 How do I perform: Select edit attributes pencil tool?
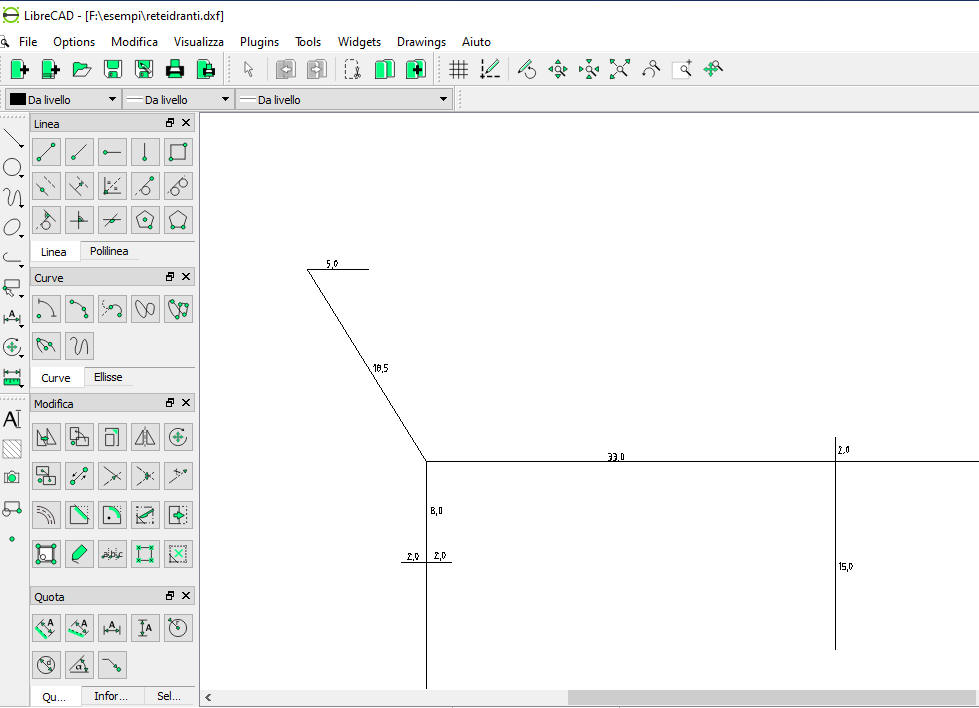pyautogui.click(x=79, y=554)
